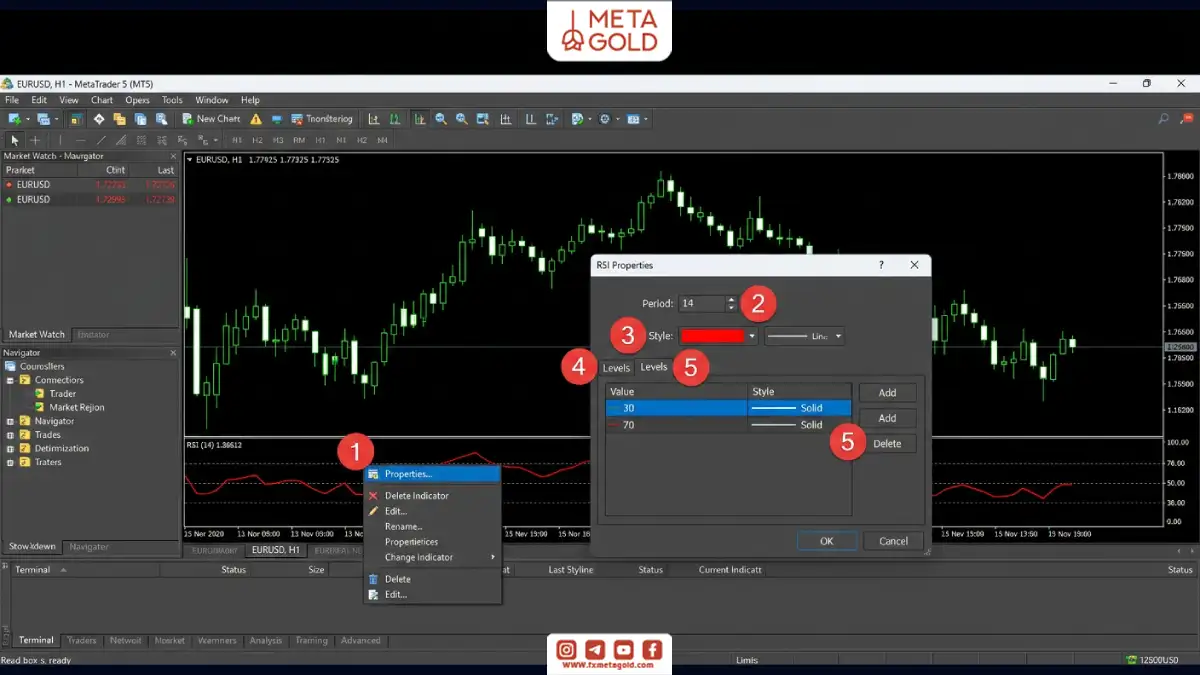
Task: Click the yellow warning triangle icon
Action: pyautogui.click(x=256, y=119)
